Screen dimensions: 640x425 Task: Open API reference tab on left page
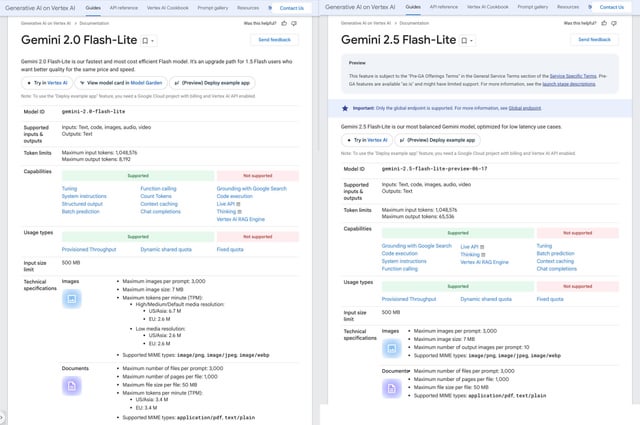point(124,8)
